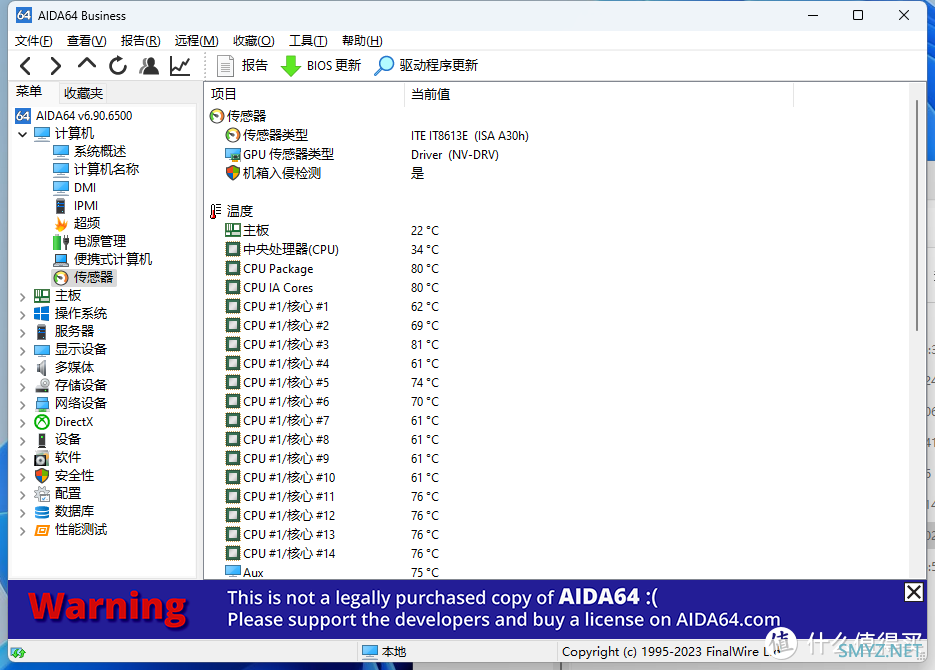Select 电源管理 tree item
Image resolution: width=935 pixels, height=670 pixels.
coord(99,241)
